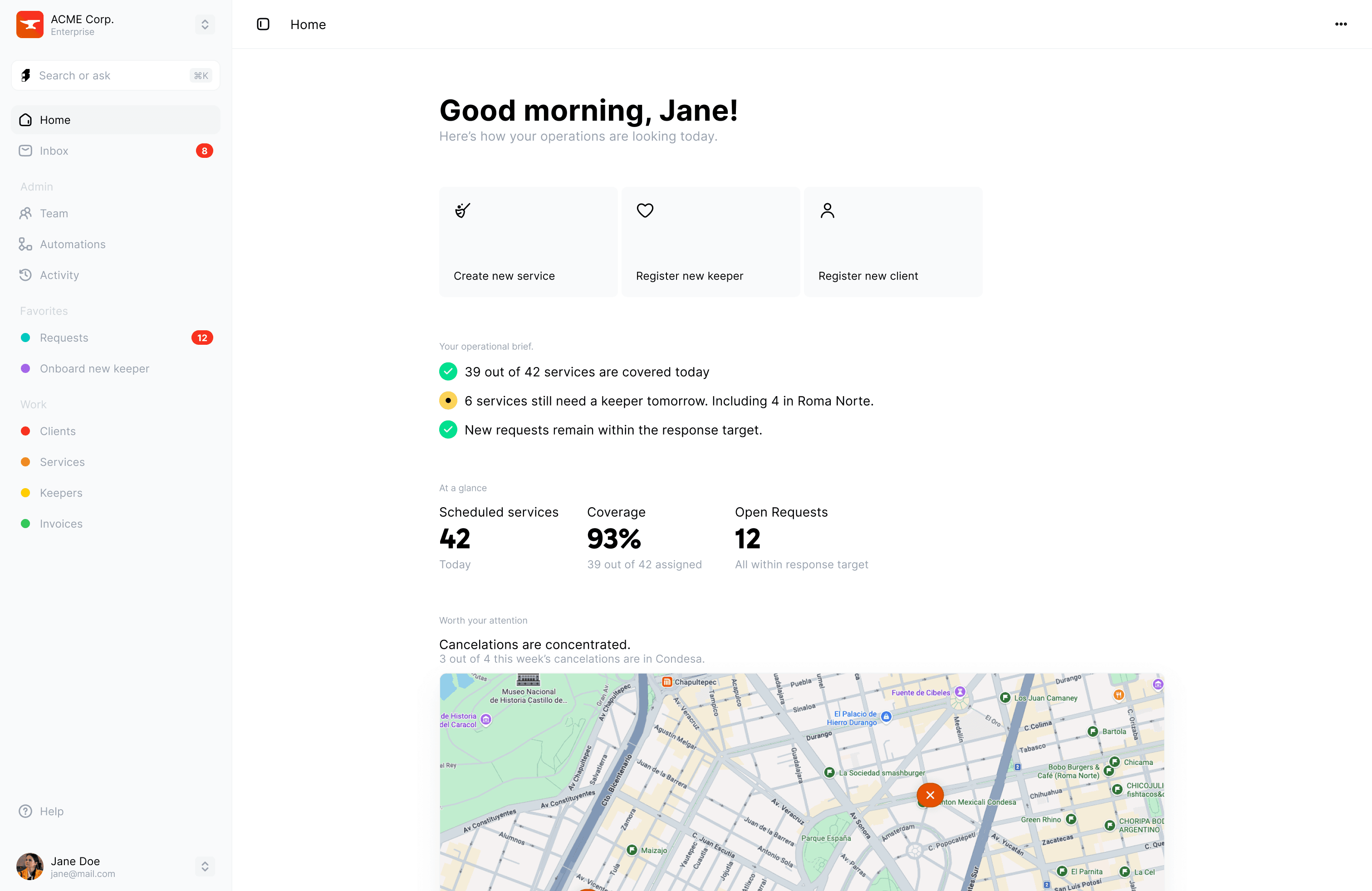
Task: Click green check beside new requests line
Action: (448, 429)
